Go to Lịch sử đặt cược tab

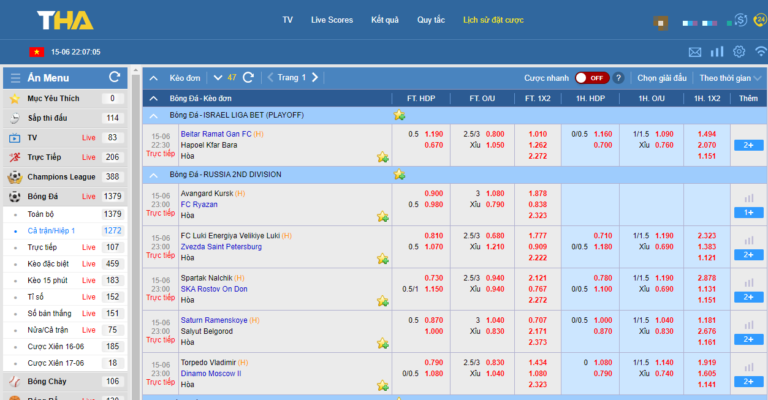click(x=493, y=20)
